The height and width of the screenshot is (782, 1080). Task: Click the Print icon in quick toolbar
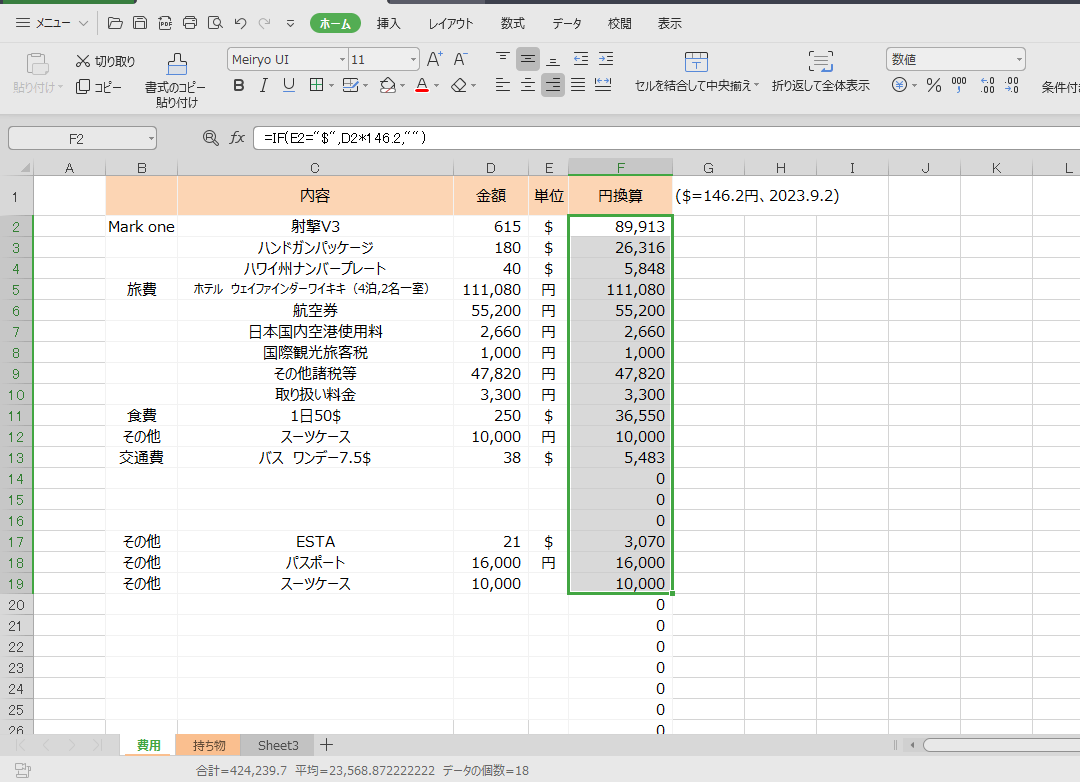tap(190, 23)
